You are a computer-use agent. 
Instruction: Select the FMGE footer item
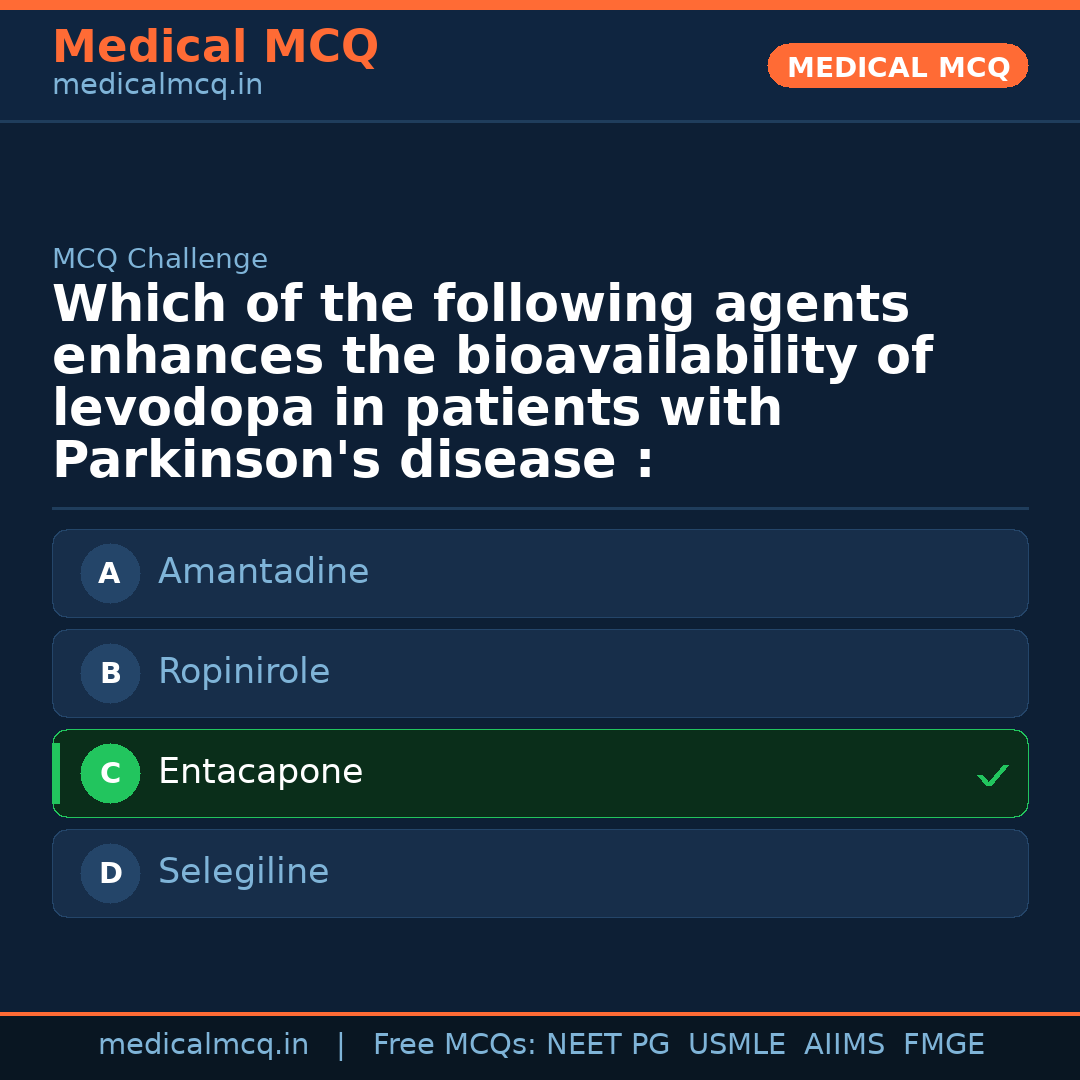tap(943, 1045)
